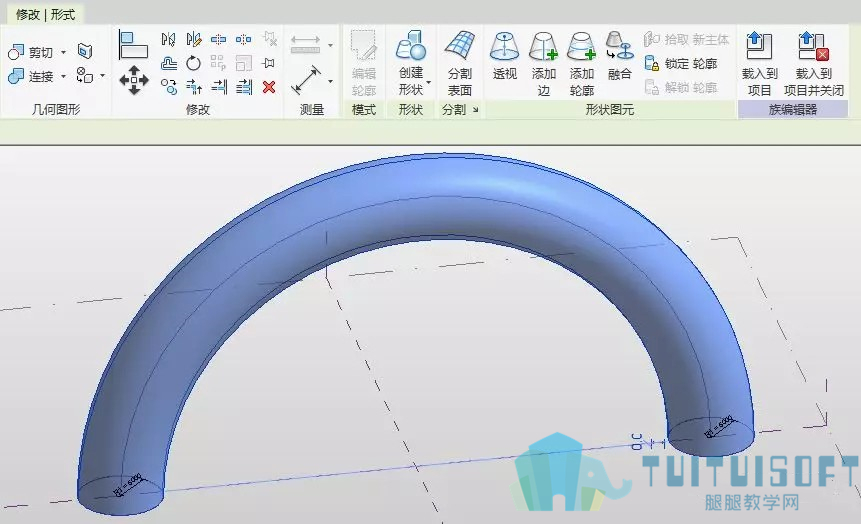This screenshot has width=861, height=524.
Task: Click the 融合 dissolve button
Action: point(619,57)
